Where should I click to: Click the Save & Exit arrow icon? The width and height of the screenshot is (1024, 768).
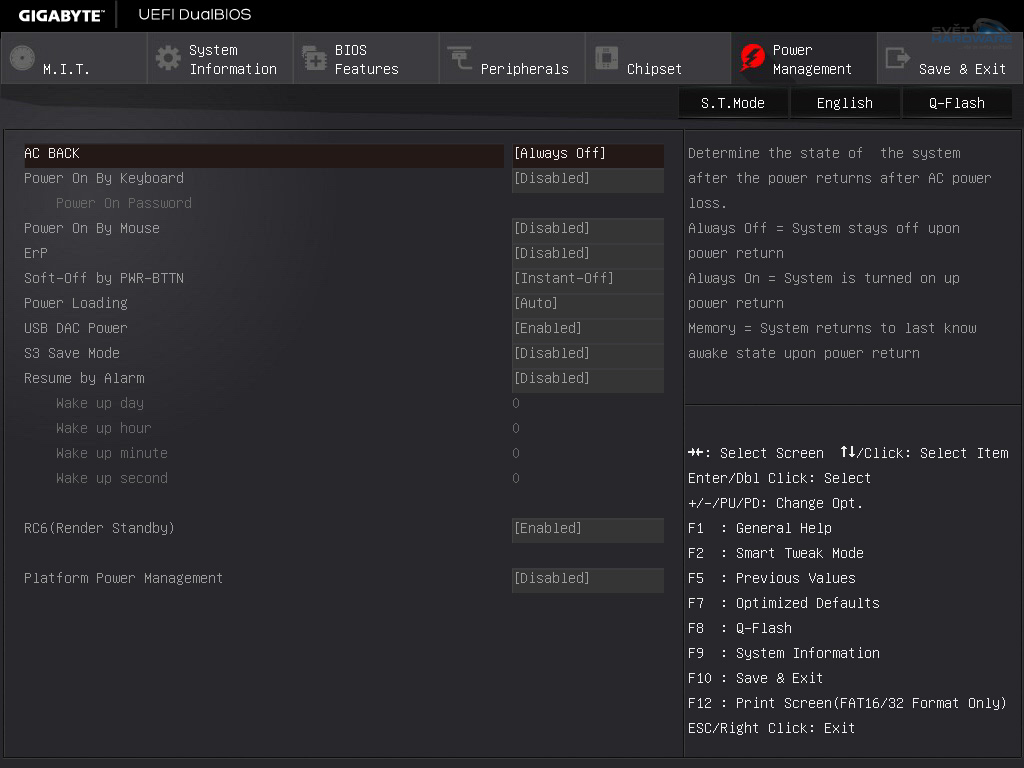pos(898,58)
